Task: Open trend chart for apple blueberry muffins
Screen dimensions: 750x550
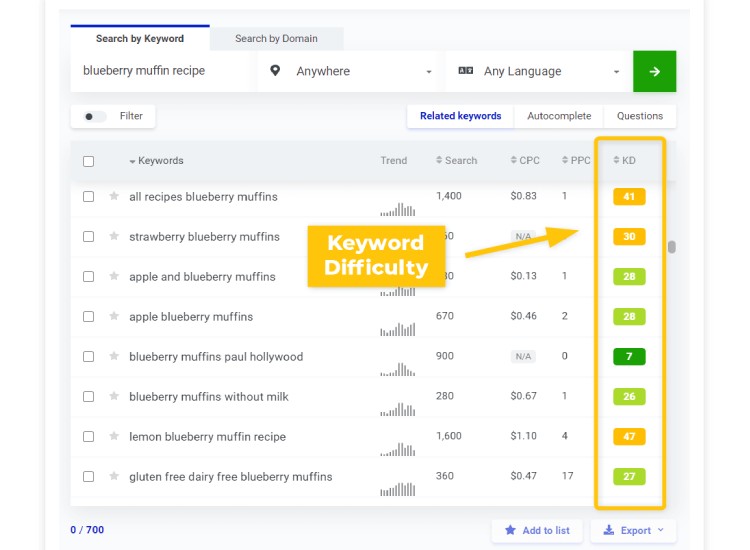Action: coord(397,330)
